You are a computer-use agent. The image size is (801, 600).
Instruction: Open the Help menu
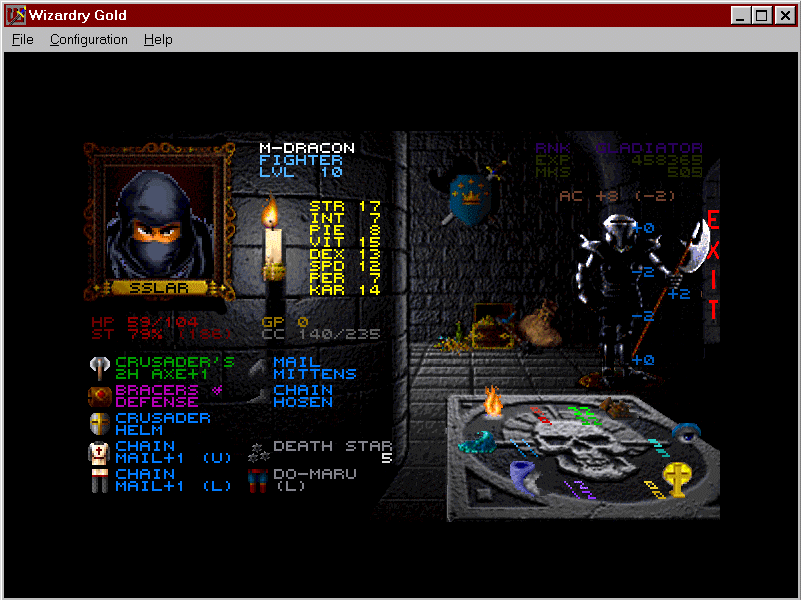(x=158, y=39)
